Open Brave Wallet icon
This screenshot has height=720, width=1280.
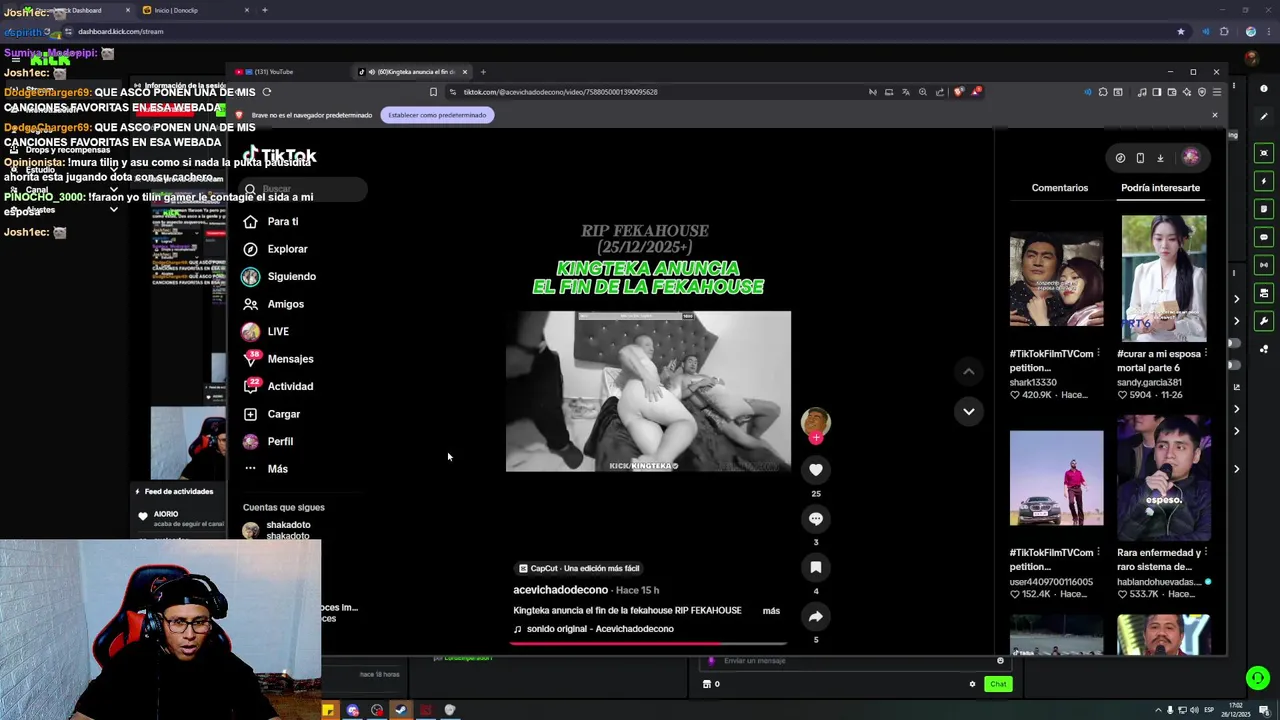pyautogui.click(x=1172, y=92)
